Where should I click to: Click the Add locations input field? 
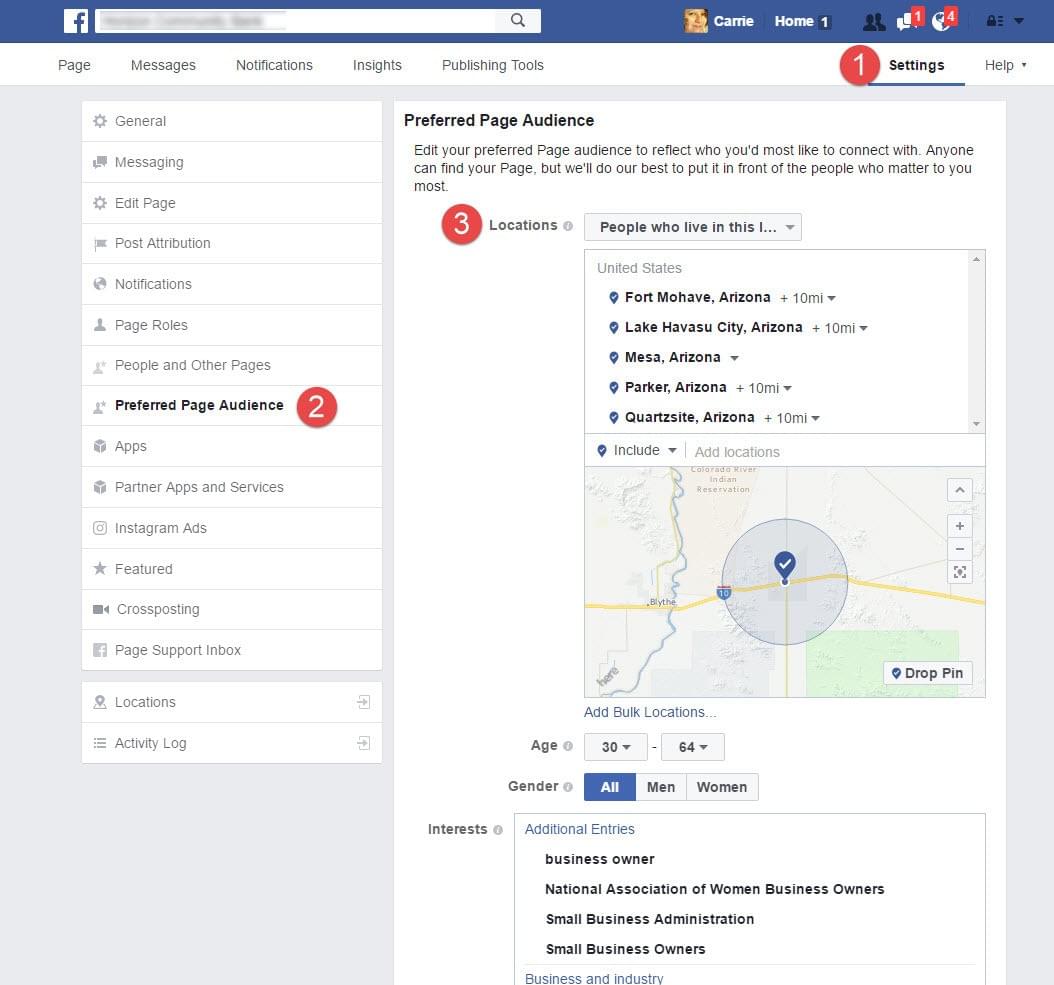tap(834, 452)
